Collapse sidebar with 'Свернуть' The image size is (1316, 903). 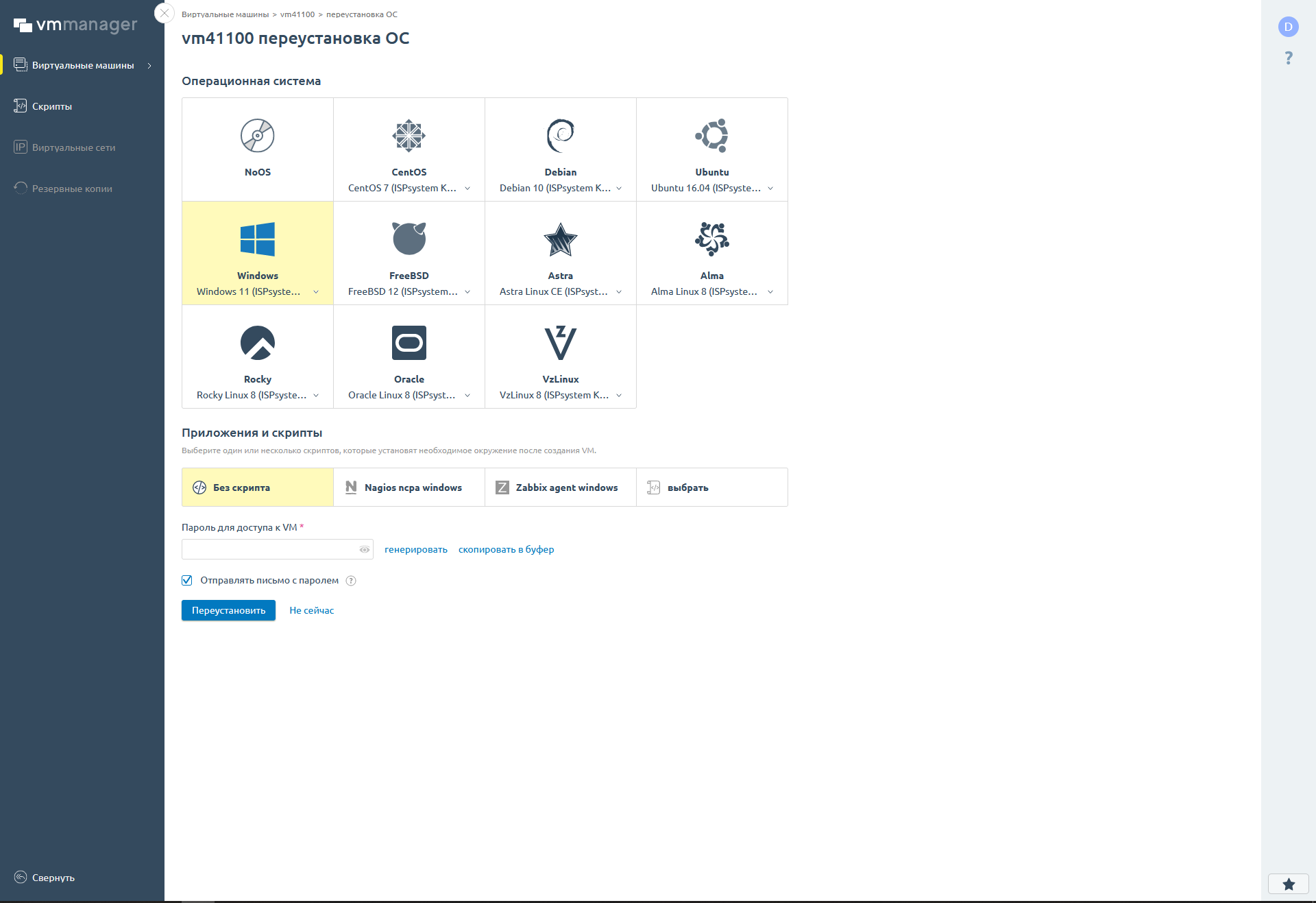[45, 878]
